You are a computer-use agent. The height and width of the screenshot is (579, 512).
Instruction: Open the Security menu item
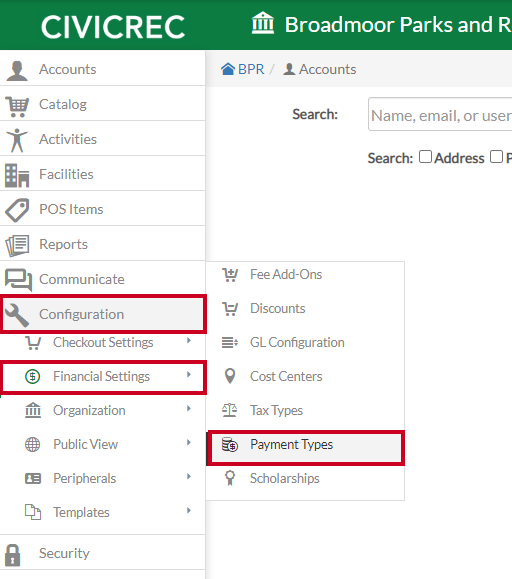click(x=102, y=553)
